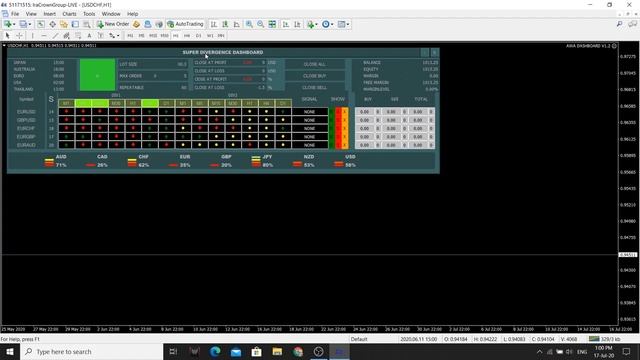The height and width of the screenshot is (360, 640).
Task: Toggle the Navigator panel icon
Action: [64, 24]
